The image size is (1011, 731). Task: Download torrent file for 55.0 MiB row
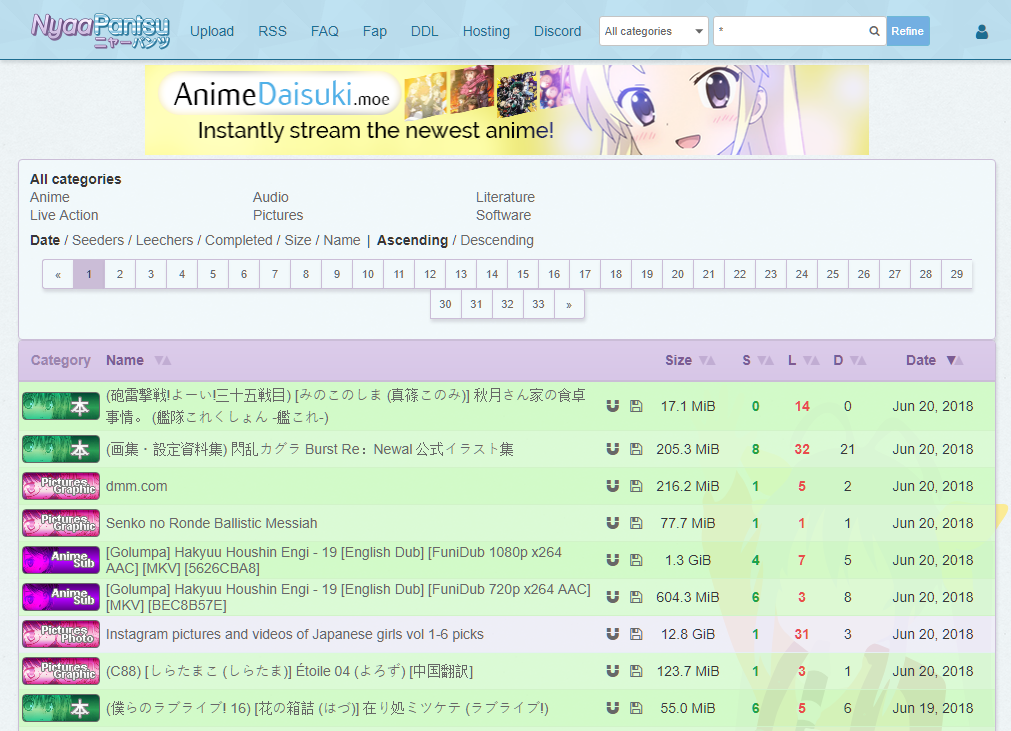tap(636, 708)
